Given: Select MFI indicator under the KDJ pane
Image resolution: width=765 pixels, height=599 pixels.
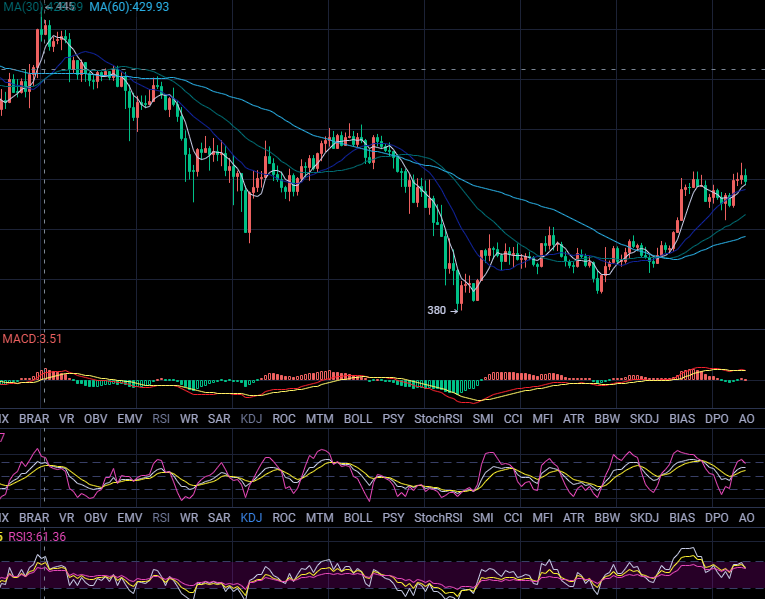Looking at the screenshot, I should pyautogui.click(x=543, y=518).
